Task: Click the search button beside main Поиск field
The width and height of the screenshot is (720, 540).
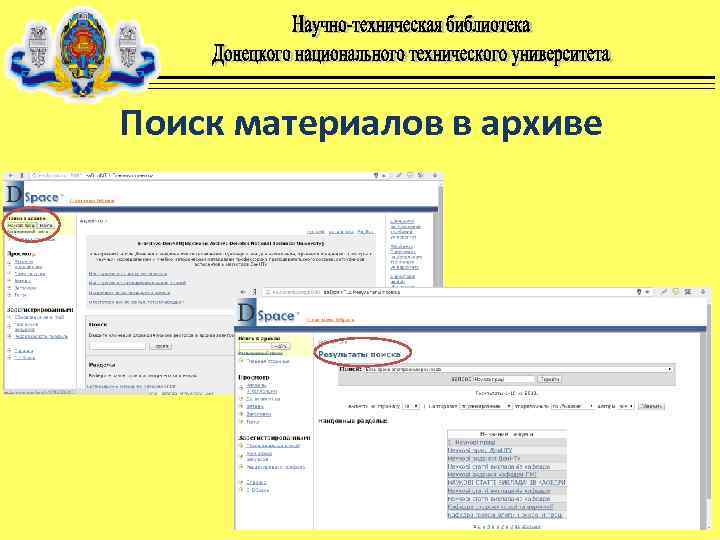Action: point(161,346)
